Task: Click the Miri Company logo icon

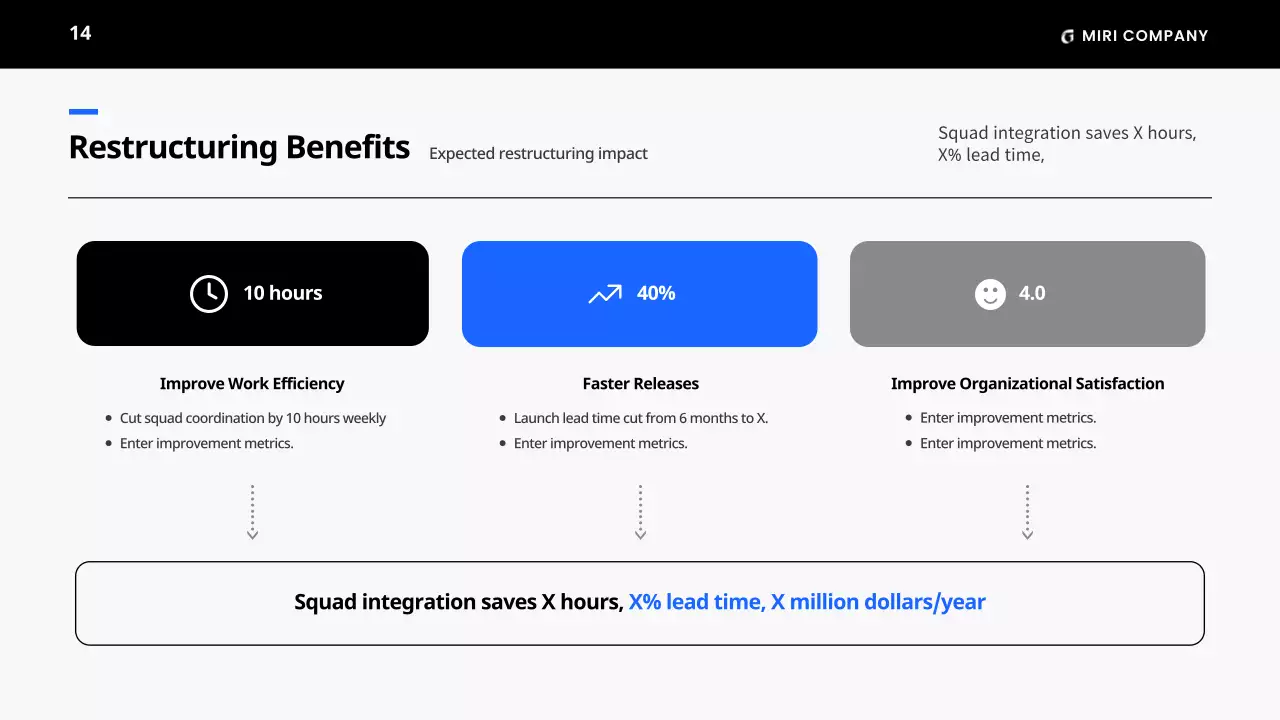Action: [x=1067, y=37]
